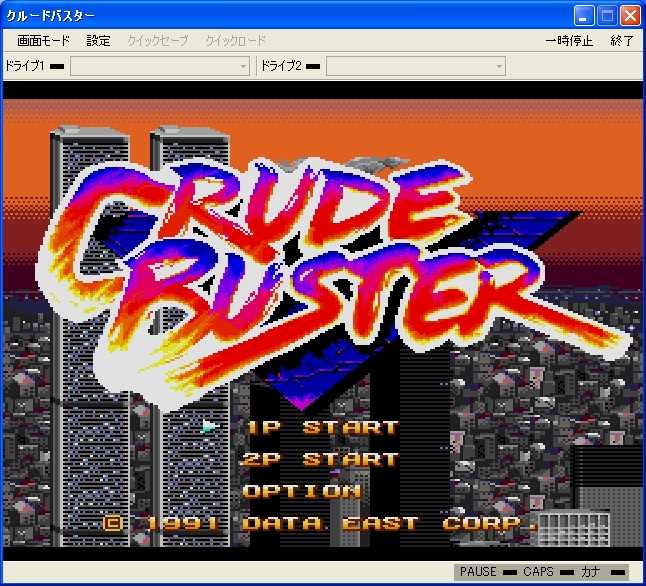Click the PAUSE status indicator
The image size is (646, 586).
pos(488,572)
